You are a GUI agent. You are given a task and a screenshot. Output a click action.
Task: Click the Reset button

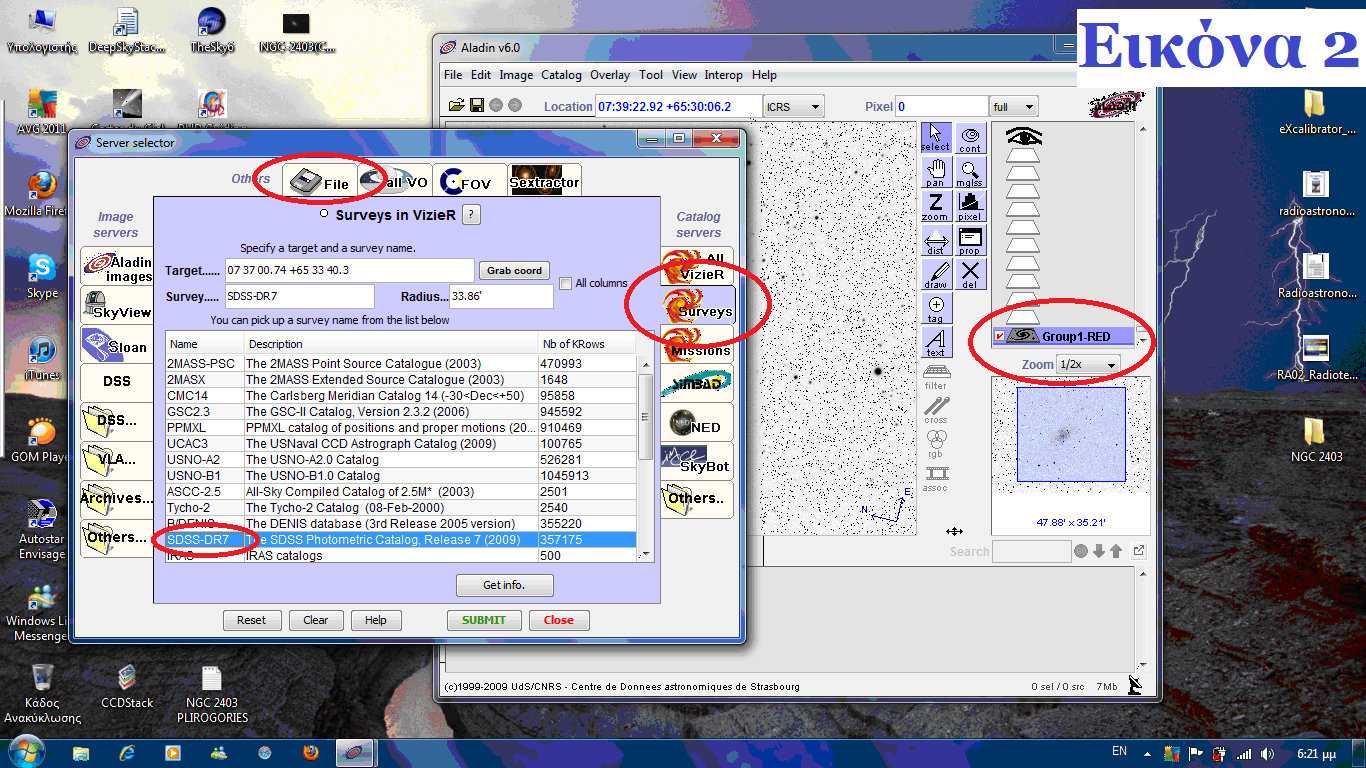[x=251, y=620]
